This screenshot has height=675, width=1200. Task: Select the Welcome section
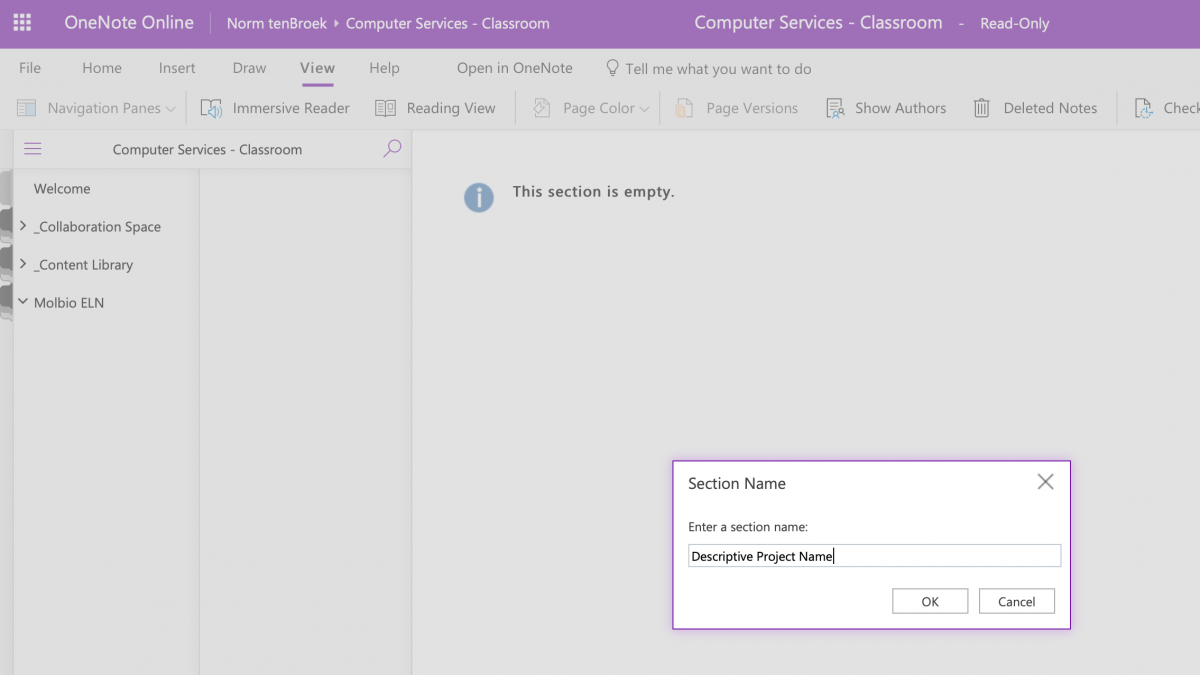click(x=62, y=188)
